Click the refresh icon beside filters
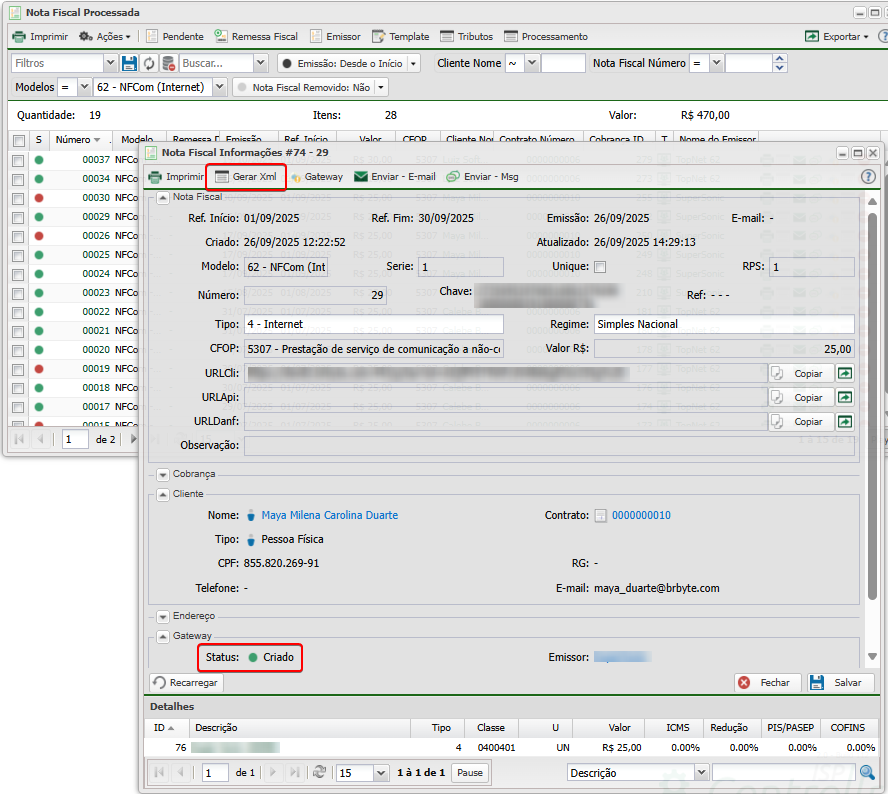This screenshot has width=888, height=794. [x=149, y=63]
